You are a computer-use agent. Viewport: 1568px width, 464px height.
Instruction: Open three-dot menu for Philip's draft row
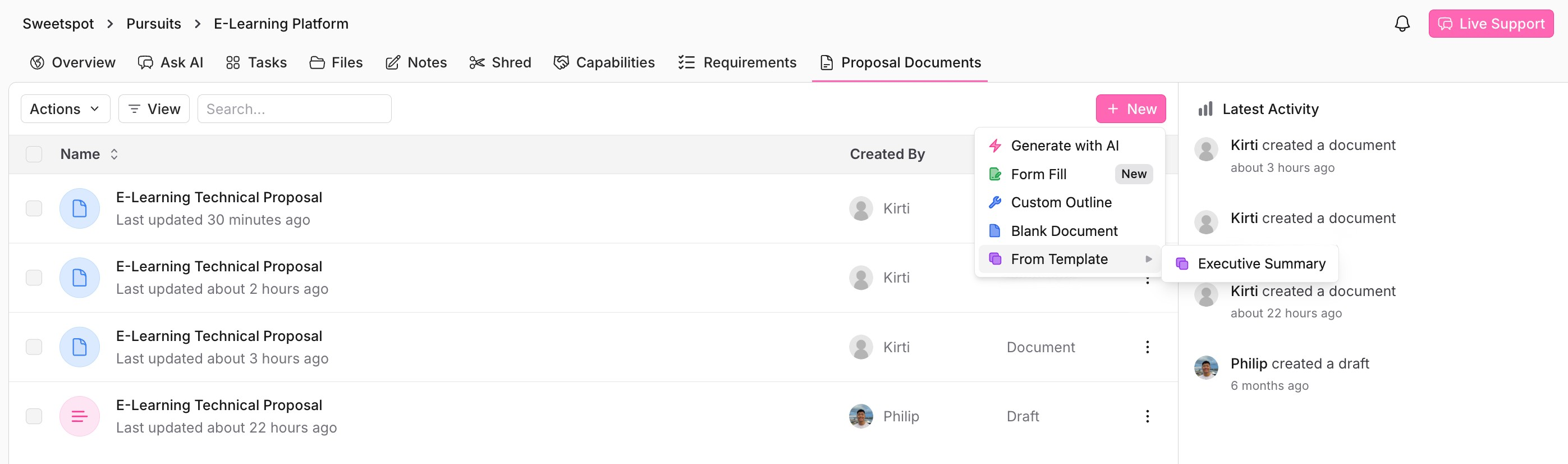[1147, 416]
